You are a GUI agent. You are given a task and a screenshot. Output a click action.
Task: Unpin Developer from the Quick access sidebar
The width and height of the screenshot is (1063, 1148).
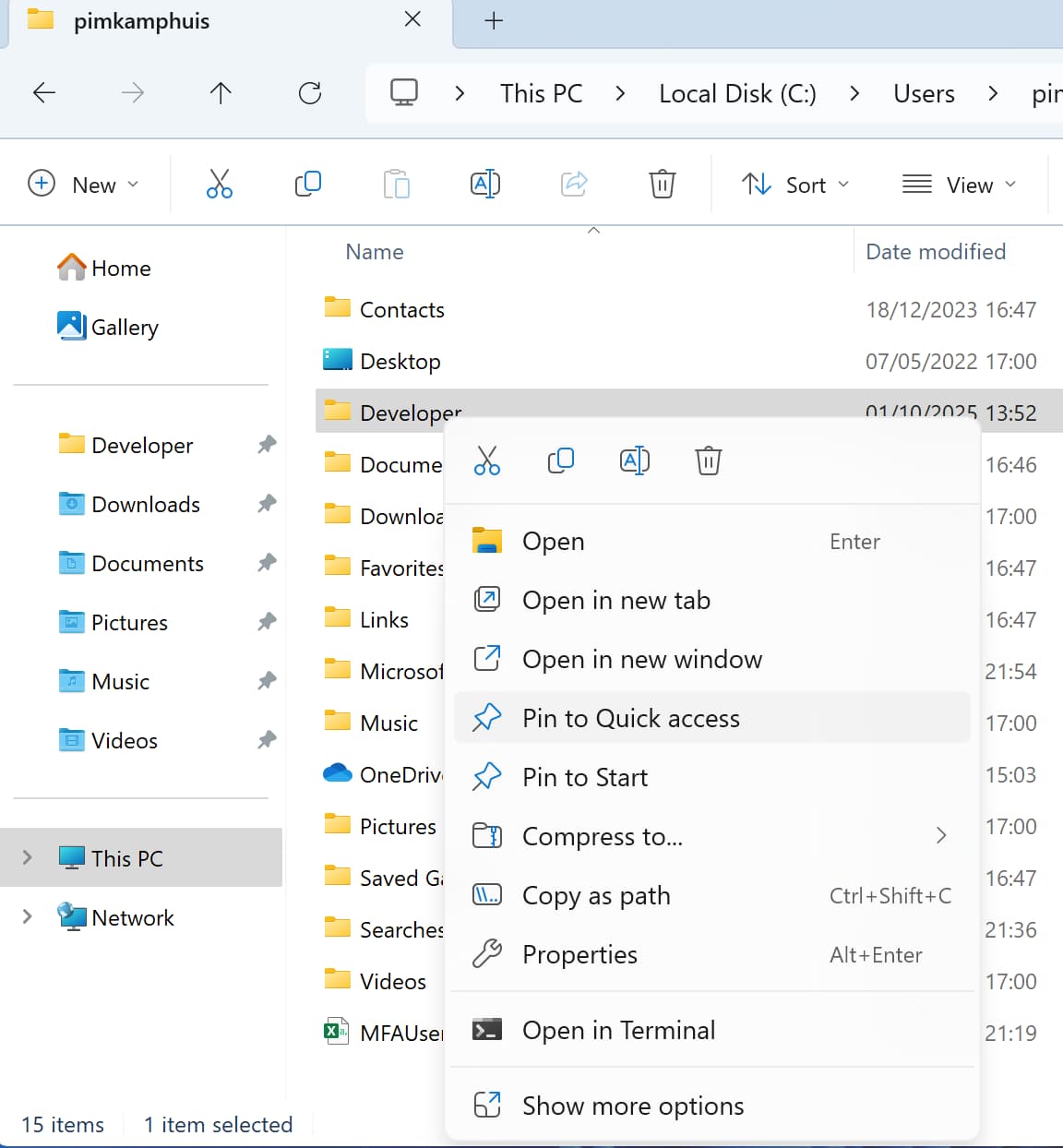click(x=267, y=445)
